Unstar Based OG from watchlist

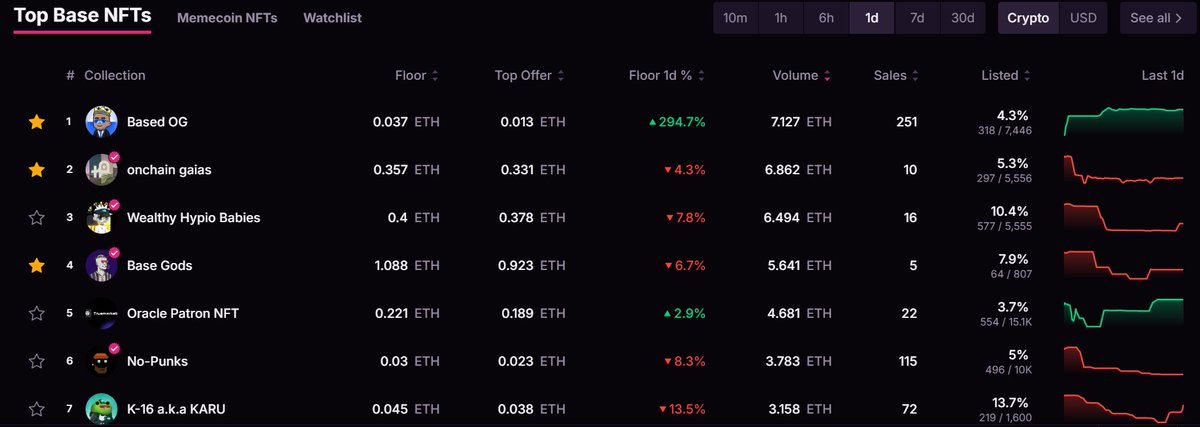point(37,122)
